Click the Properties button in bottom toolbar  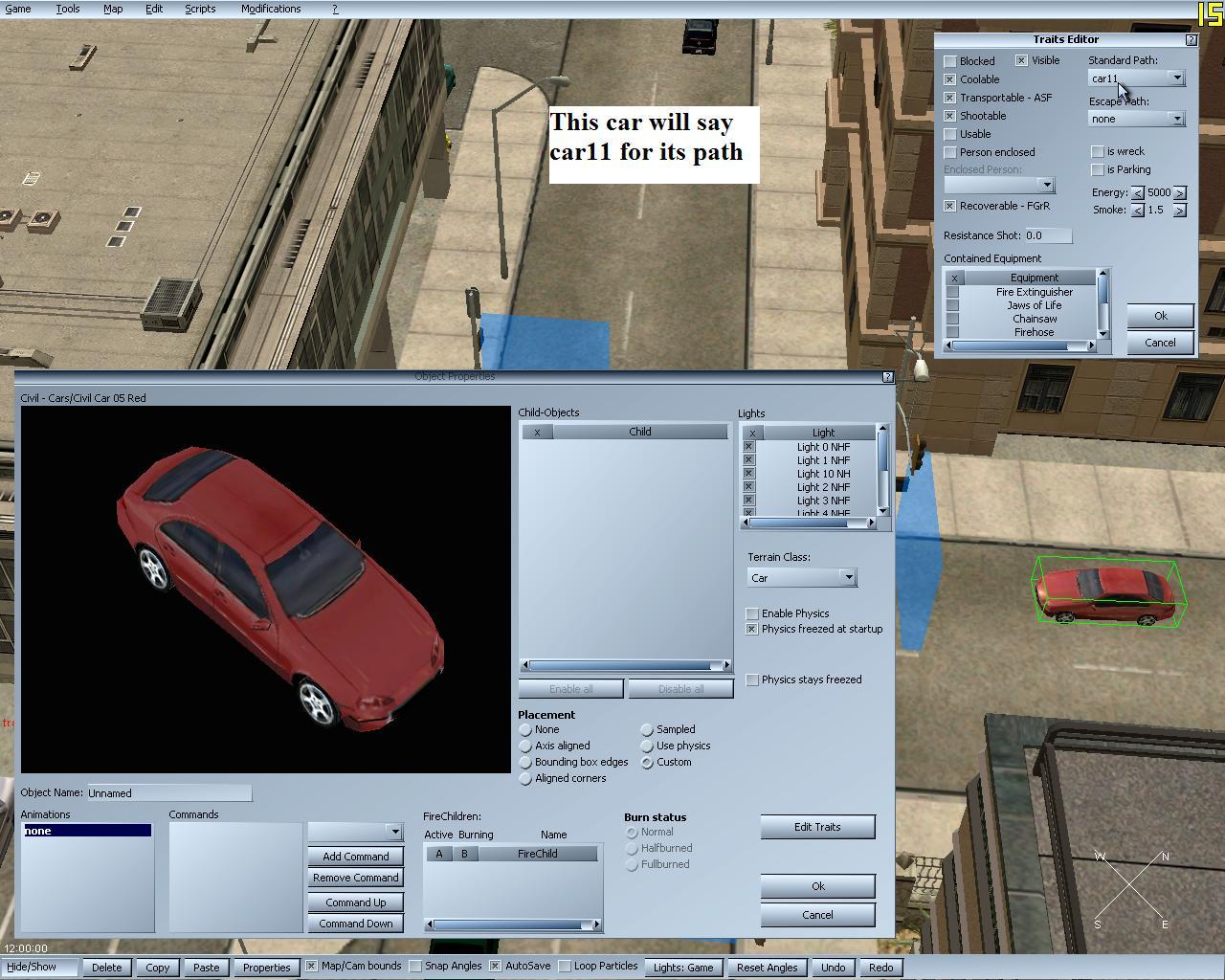[x=266, y=968]
